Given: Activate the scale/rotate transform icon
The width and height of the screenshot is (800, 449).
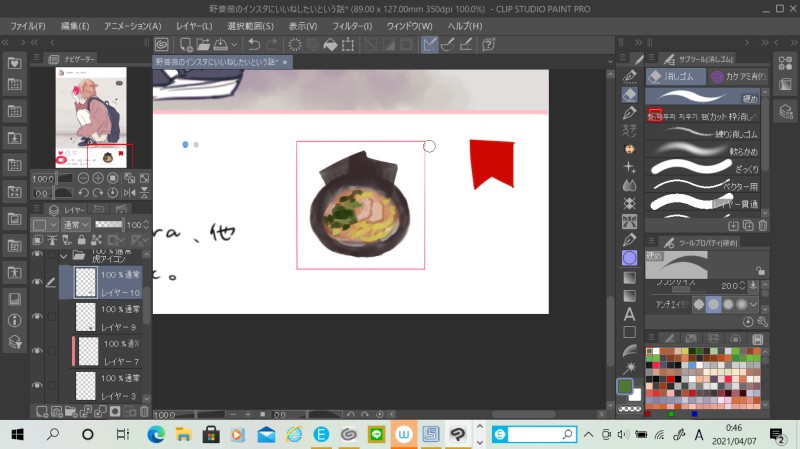Looking at the screenshot, I should coord(348,45).
